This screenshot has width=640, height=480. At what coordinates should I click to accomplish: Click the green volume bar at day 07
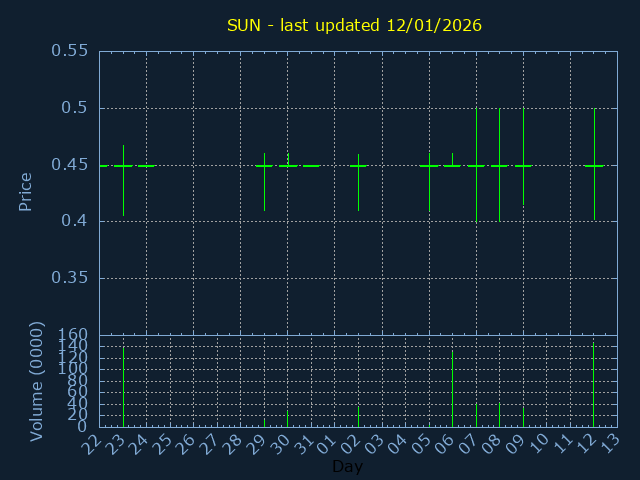476,415
